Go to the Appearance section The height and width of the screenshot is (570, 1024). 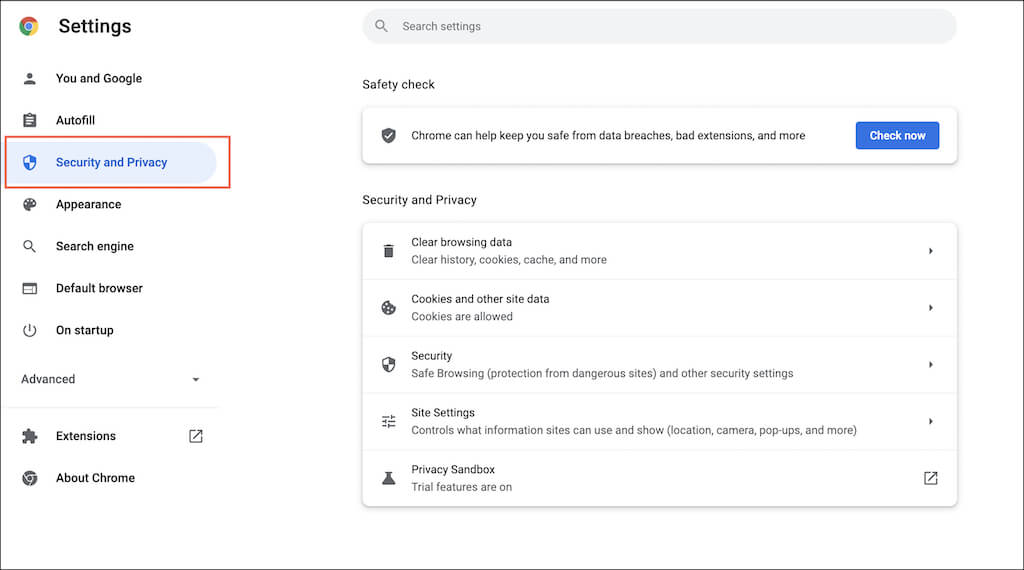coord(88,204)
